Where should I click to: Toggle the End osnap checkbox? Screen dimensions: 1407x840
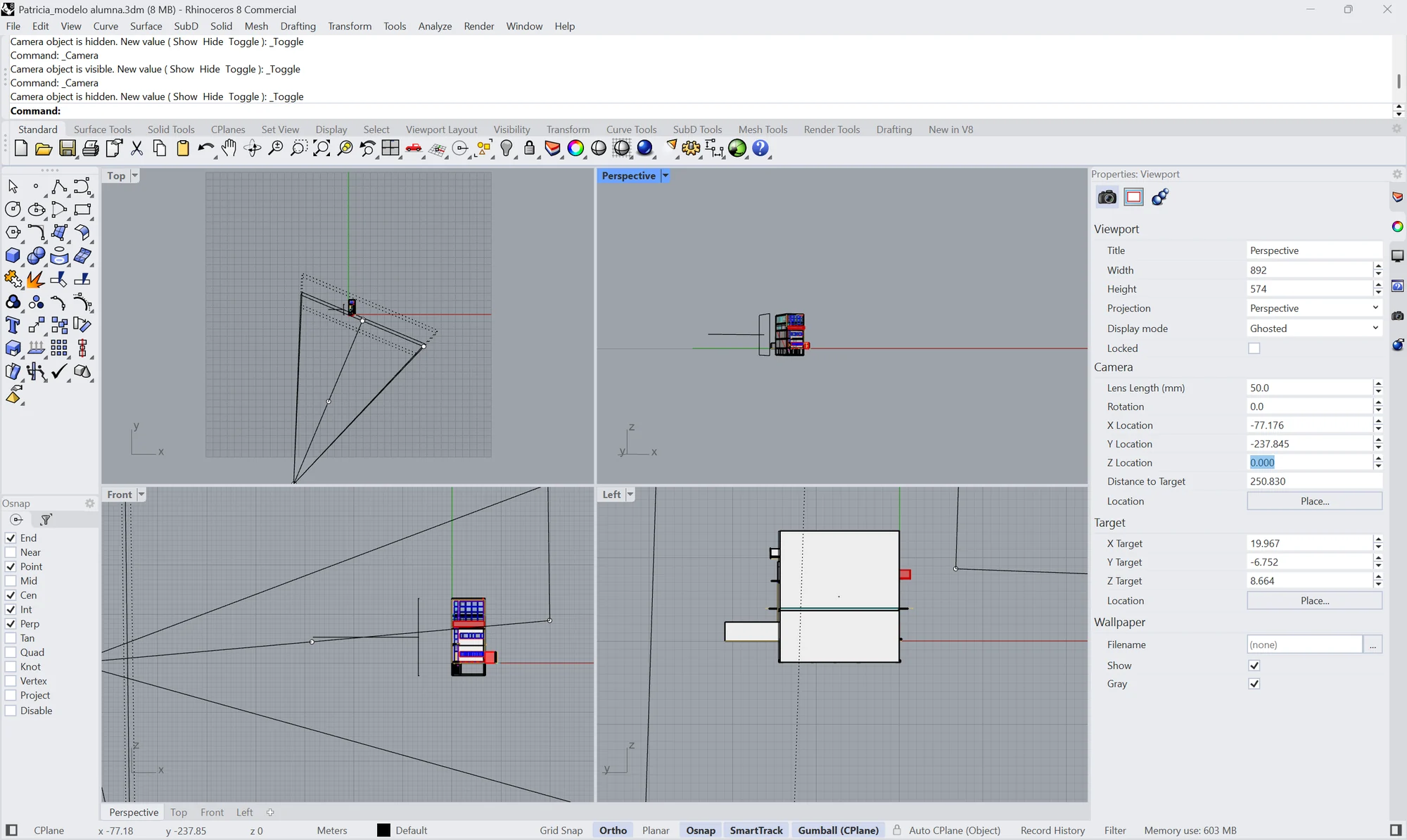11,538
